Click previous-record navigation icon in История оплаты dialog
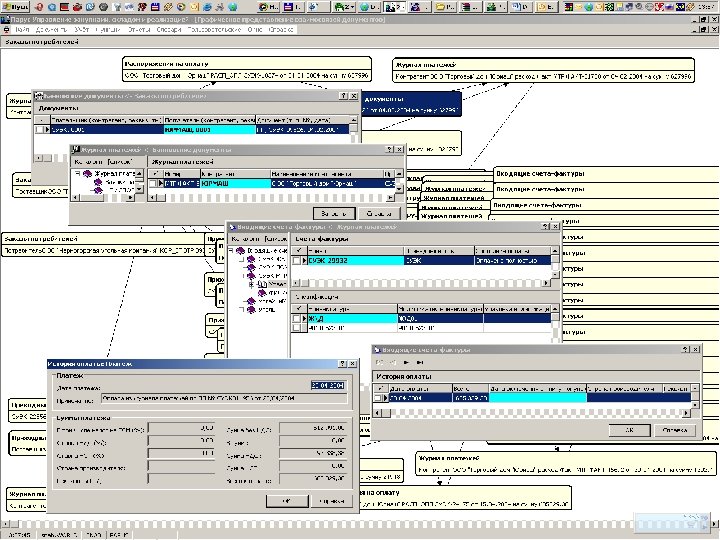This screenshot has width=720, height=540. (393, 362)
